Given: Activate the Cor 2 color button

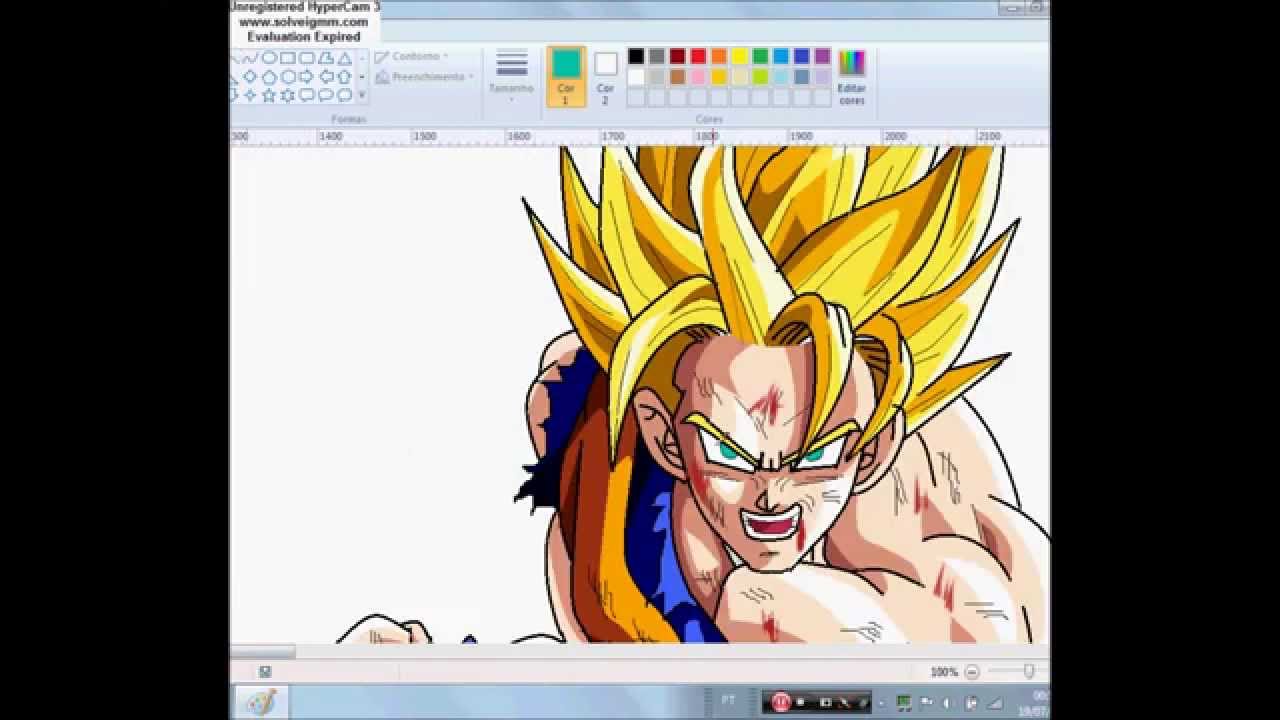Looking at the screenshot, I should point(605,77).
